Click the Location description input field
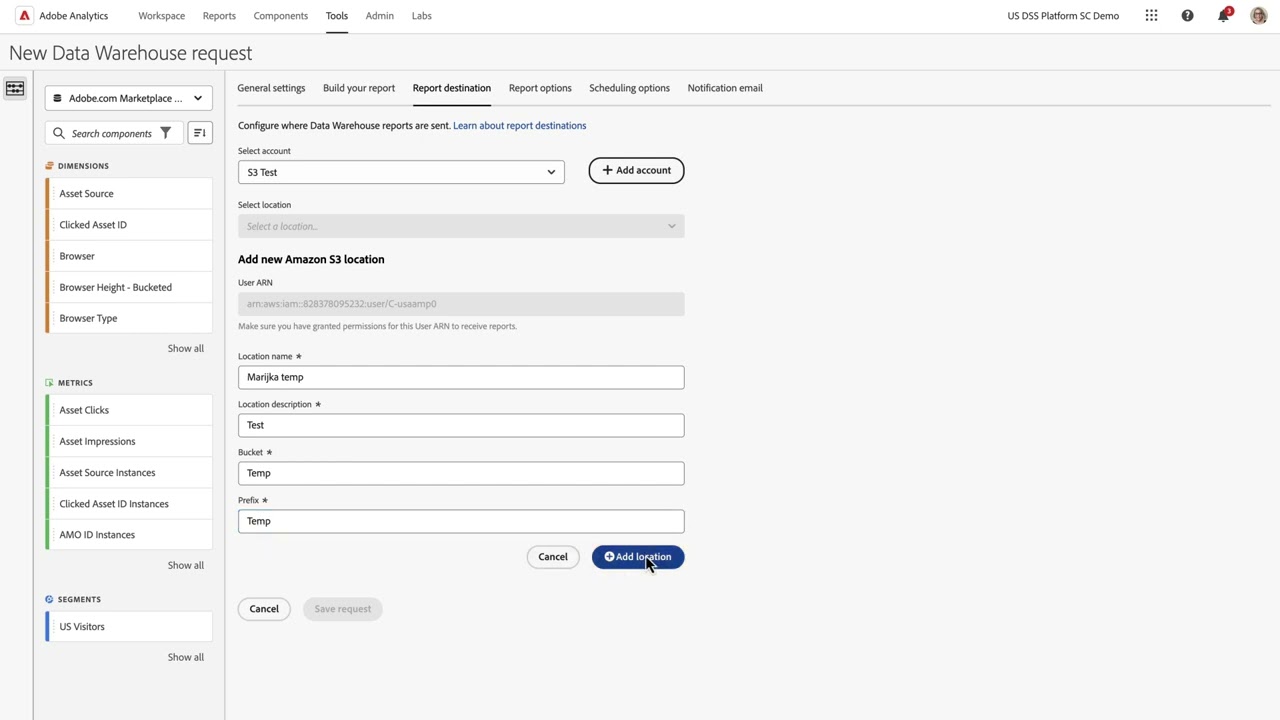1280x720 pixels. (x=461, y=425)
